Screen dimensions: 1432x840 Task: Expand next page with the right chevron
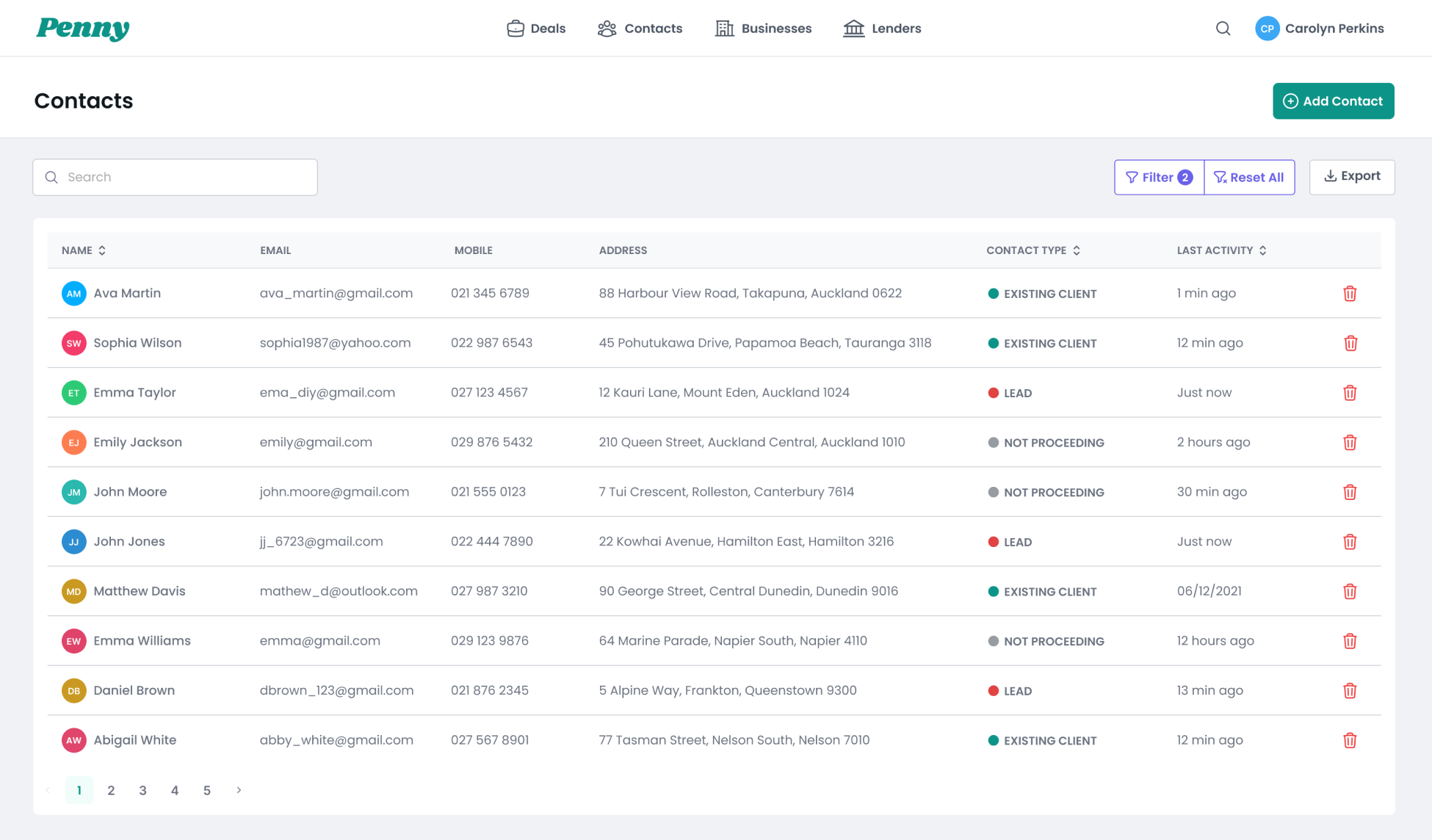[x=238, y=790]
